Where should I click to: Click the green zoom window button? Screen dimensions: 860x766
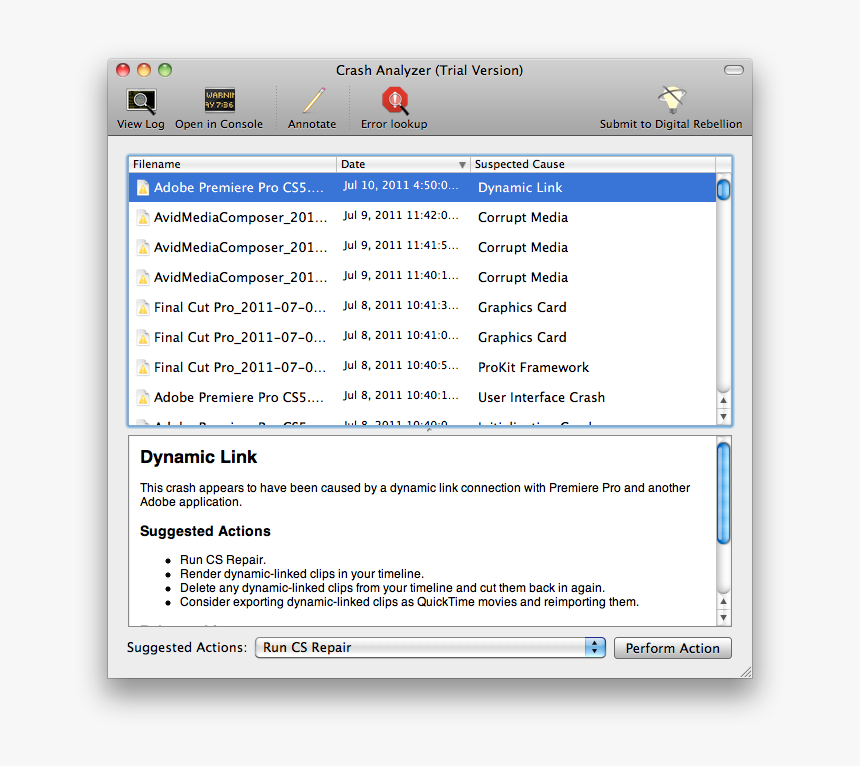coord(165,70)
